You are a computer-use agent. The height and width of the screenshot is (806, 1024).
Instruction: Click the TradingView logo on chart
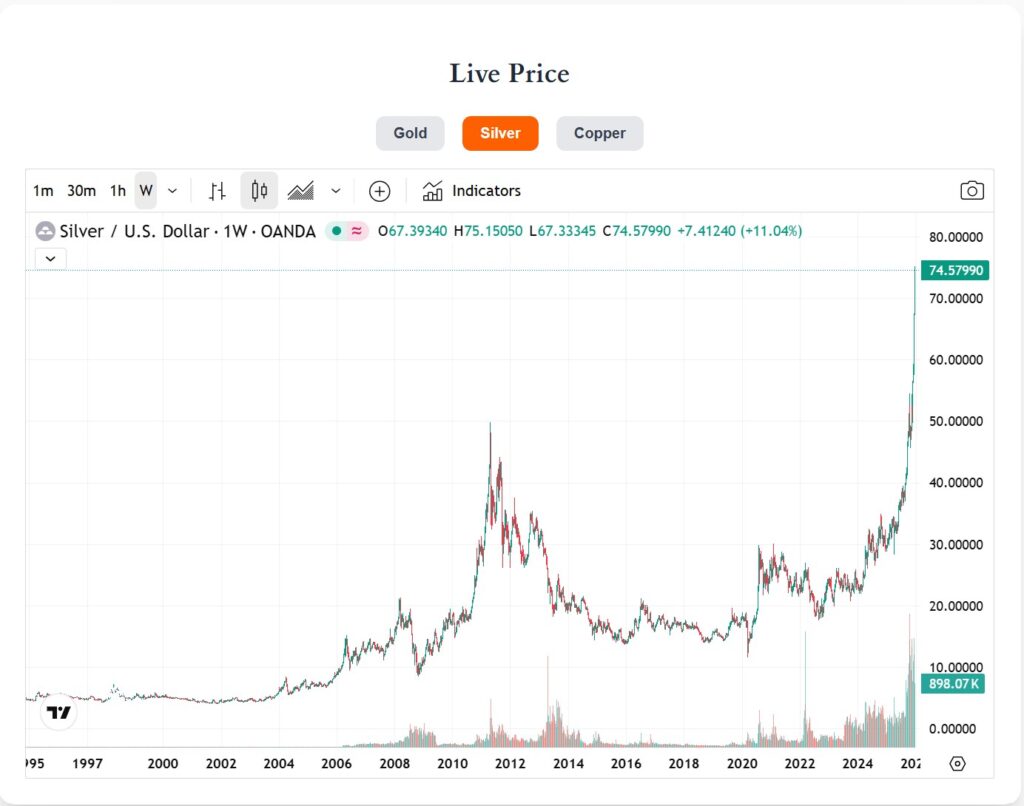[59, 713]
